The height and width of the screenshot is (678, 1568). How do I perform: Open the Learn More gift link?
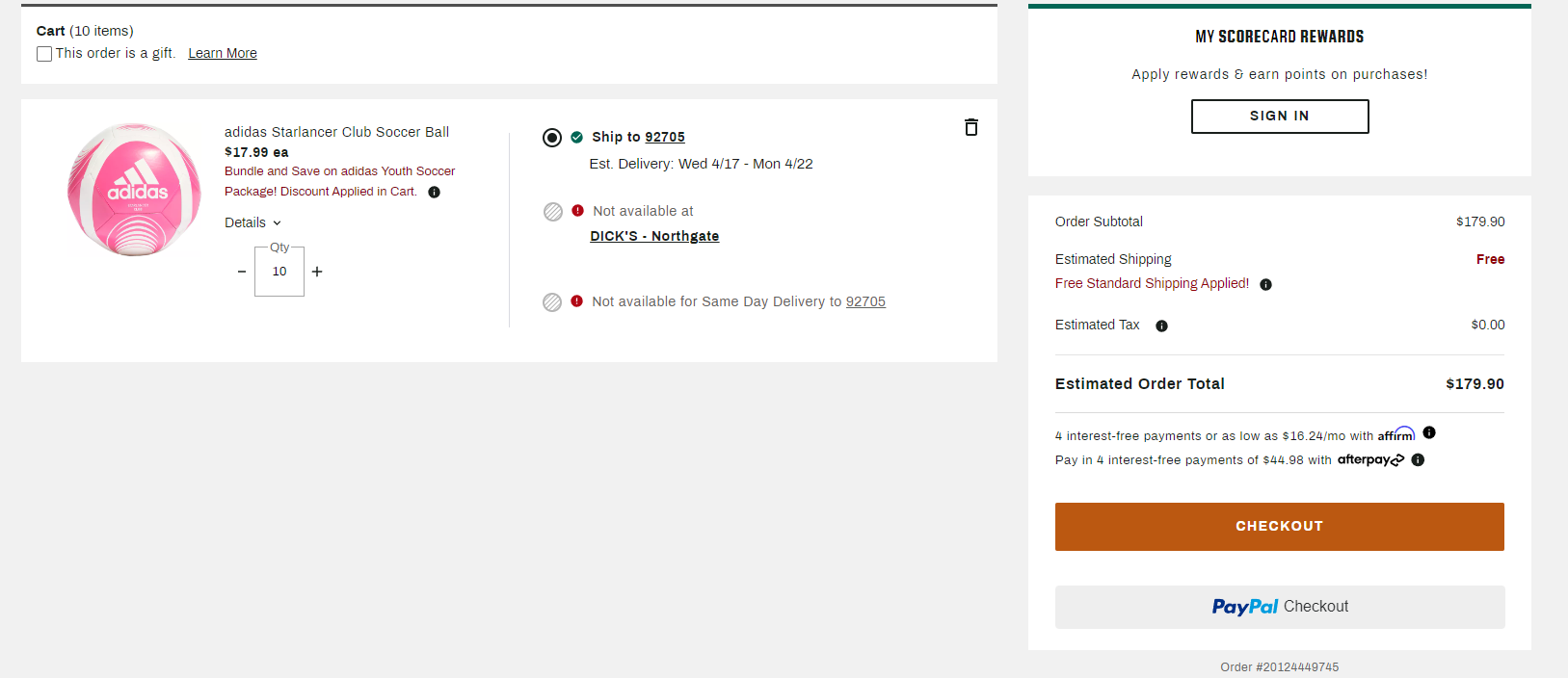coord(223,53)
